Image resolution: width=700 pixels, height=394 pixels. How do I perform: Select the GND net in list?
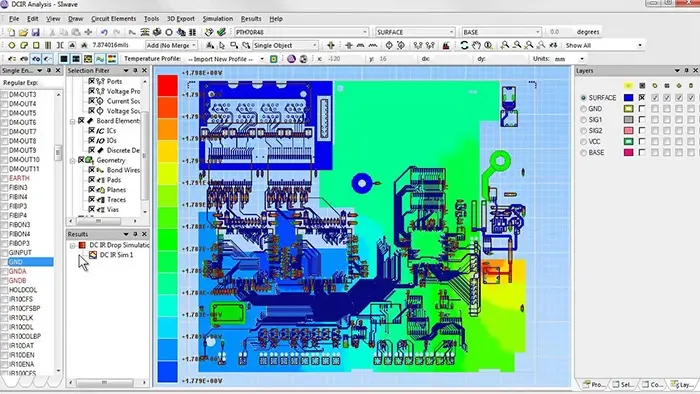31,262
